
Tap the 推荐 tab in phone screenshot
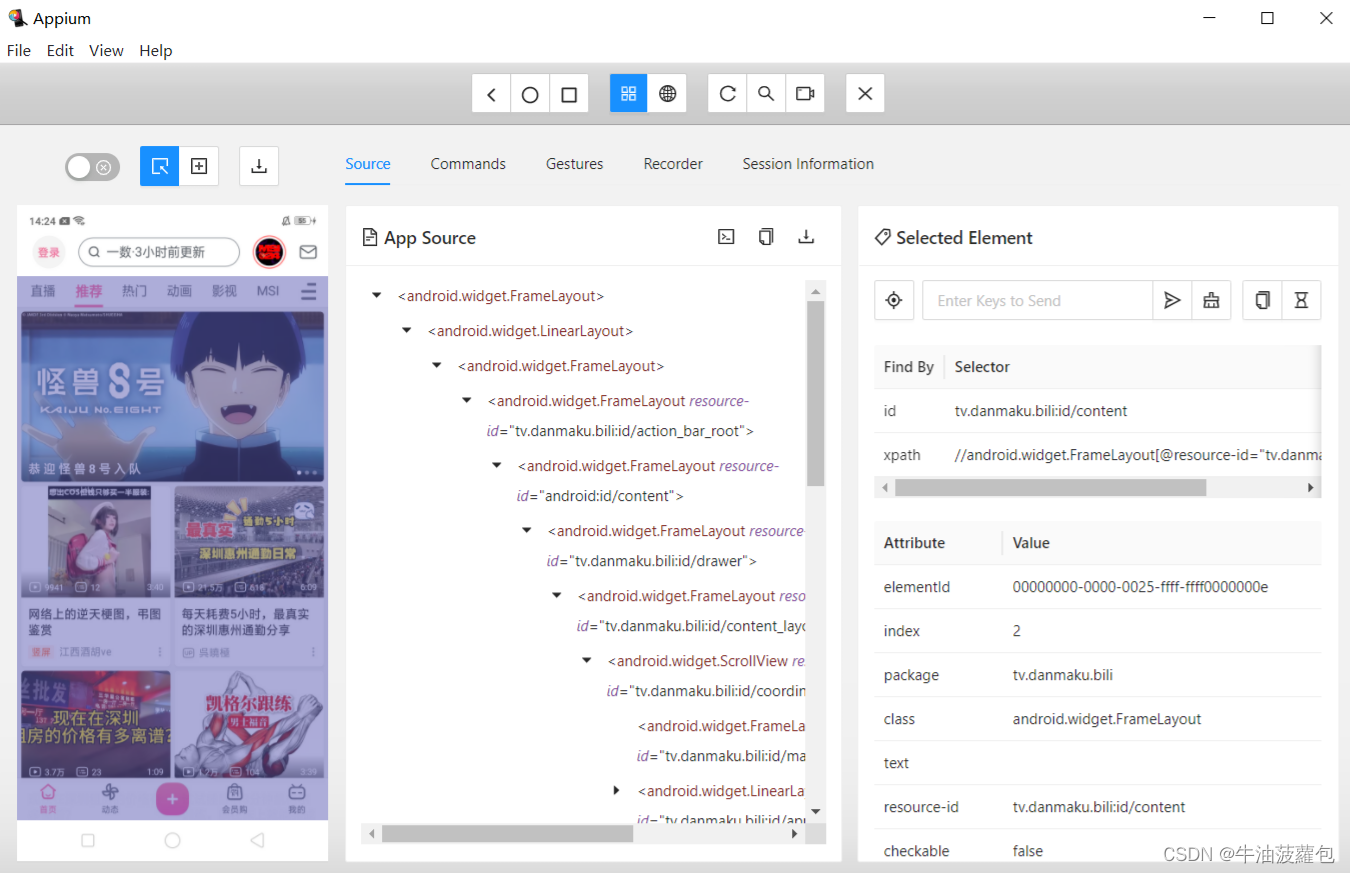(89, 291)
